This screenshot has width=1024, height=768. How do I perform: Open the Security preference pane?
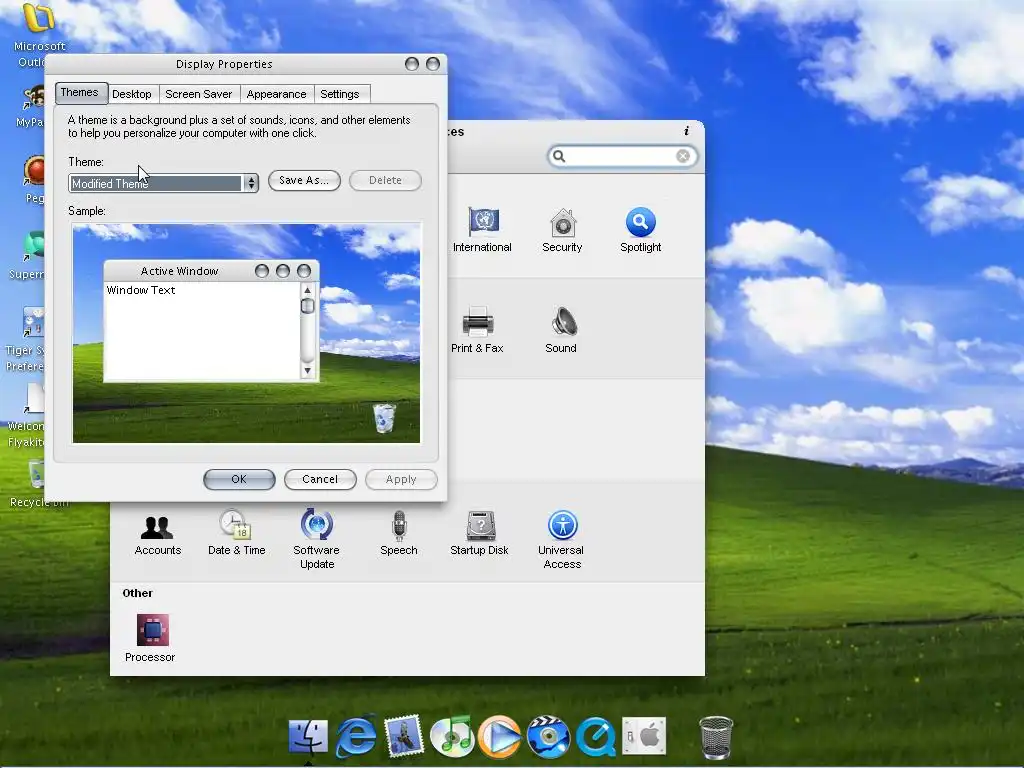click(562, 229)
